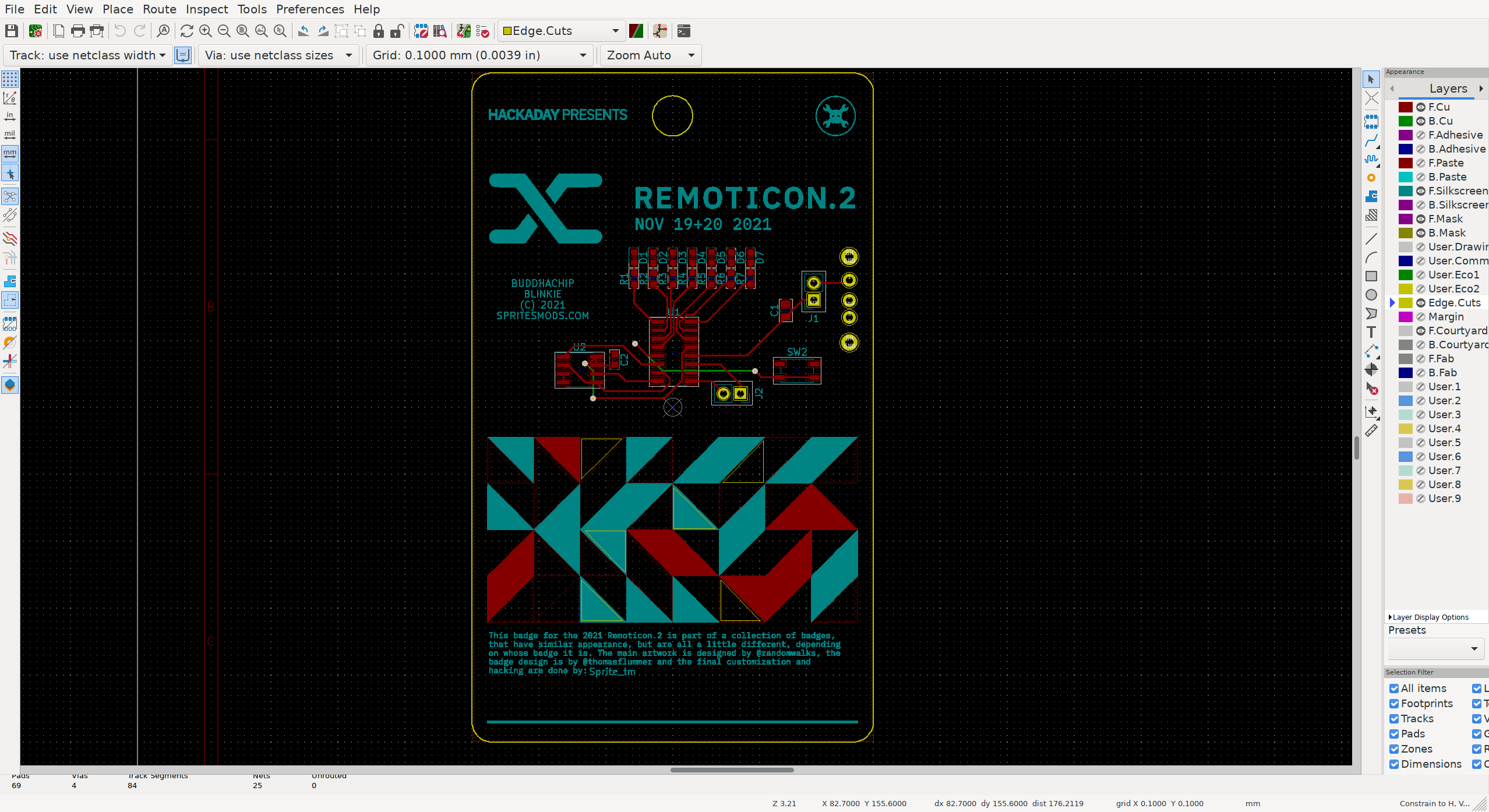
Task: Select the B.Silkscreen layer name
Action: [x=1458, y=205]
